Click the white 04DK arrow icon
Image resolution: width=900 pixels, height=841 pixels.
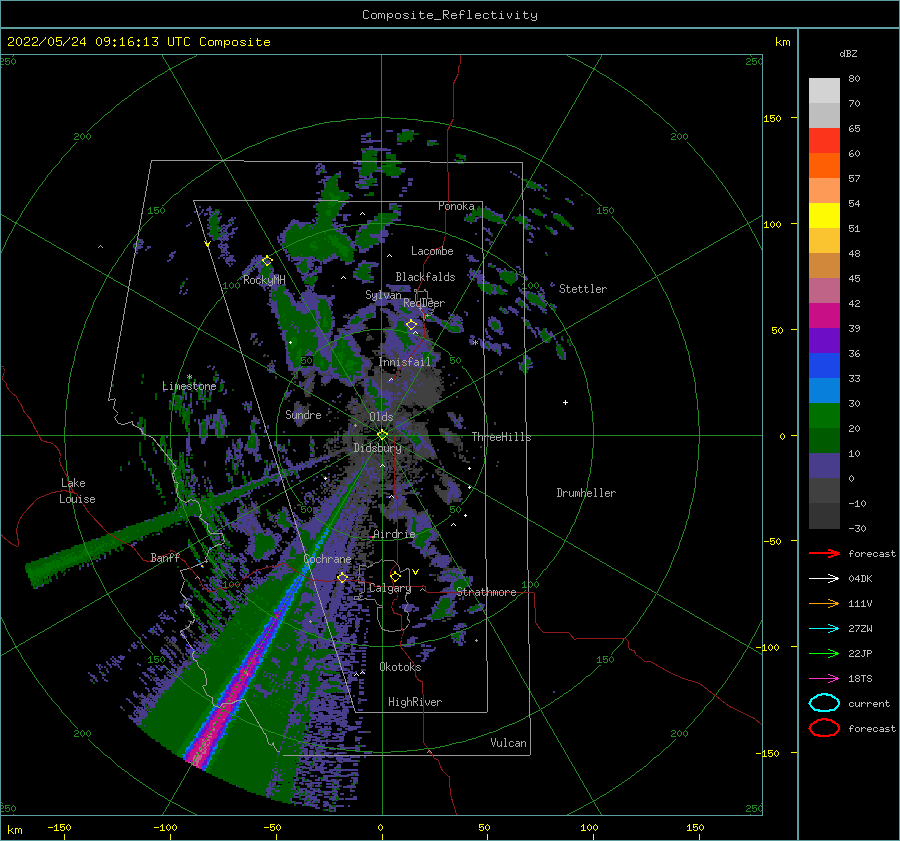[824, 579]
